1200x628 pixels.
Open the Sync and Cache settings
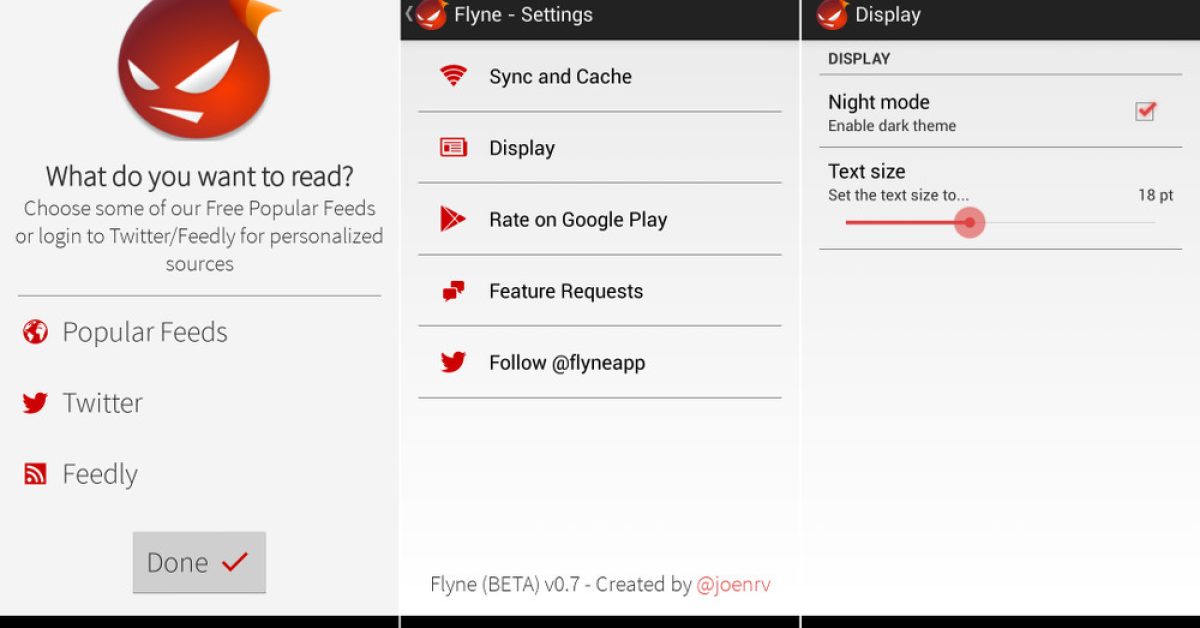pos(560,77)
